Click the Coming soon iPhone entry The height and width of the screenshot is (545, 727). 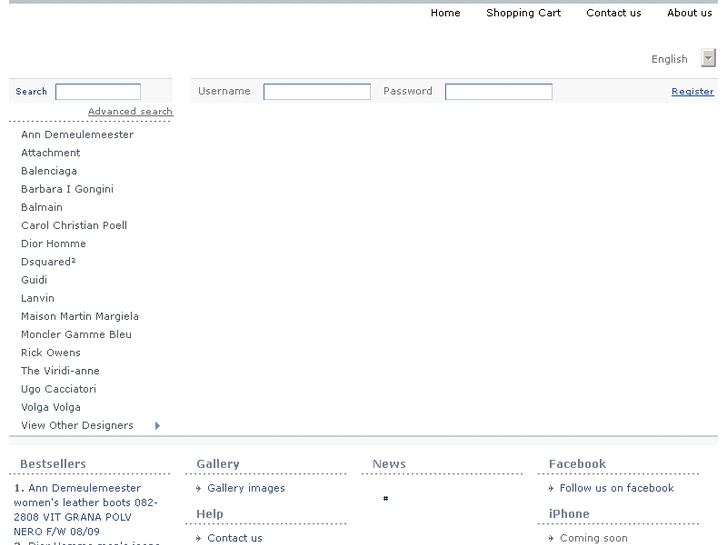click(593, 538)
